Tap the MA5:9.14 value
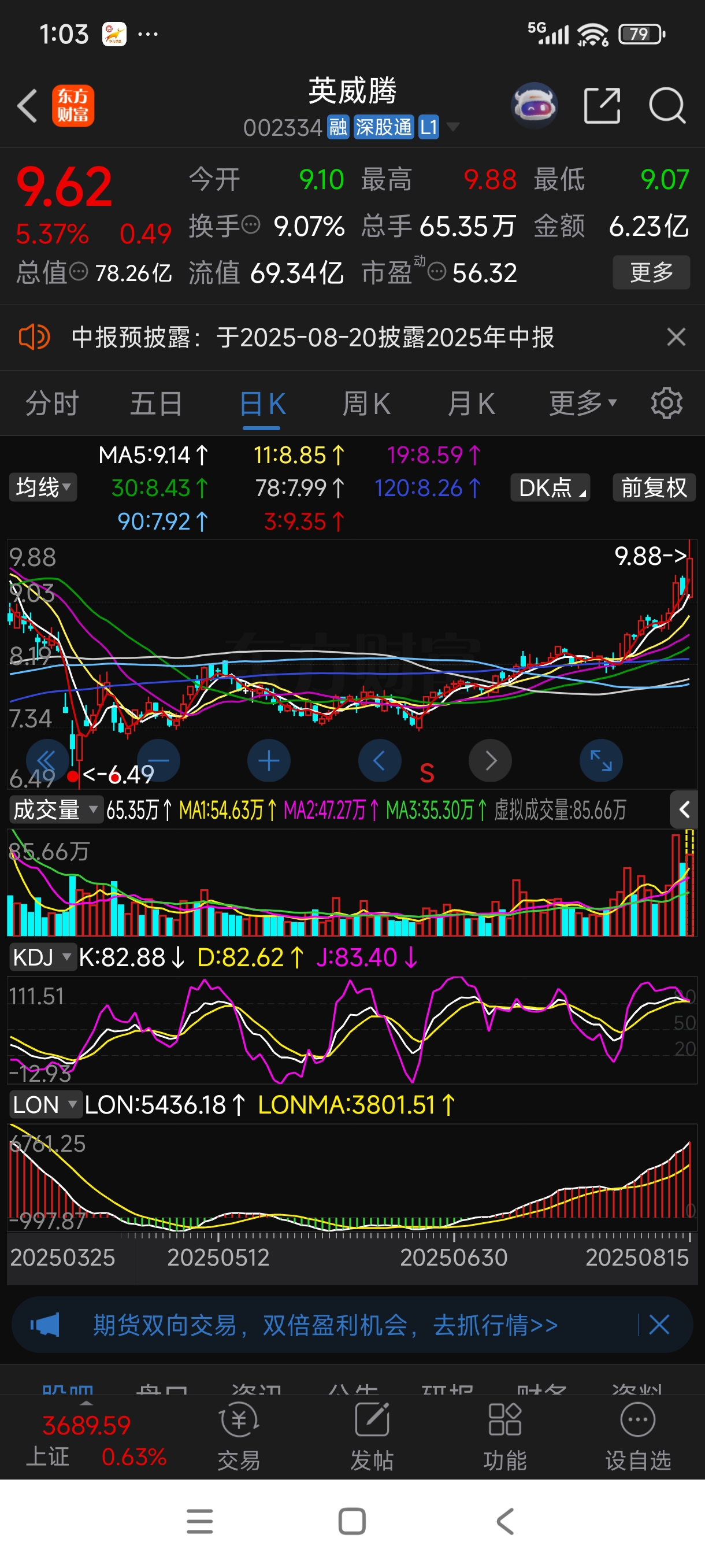The height and width of the screenshot is (1568, 705). coord(153,454)
